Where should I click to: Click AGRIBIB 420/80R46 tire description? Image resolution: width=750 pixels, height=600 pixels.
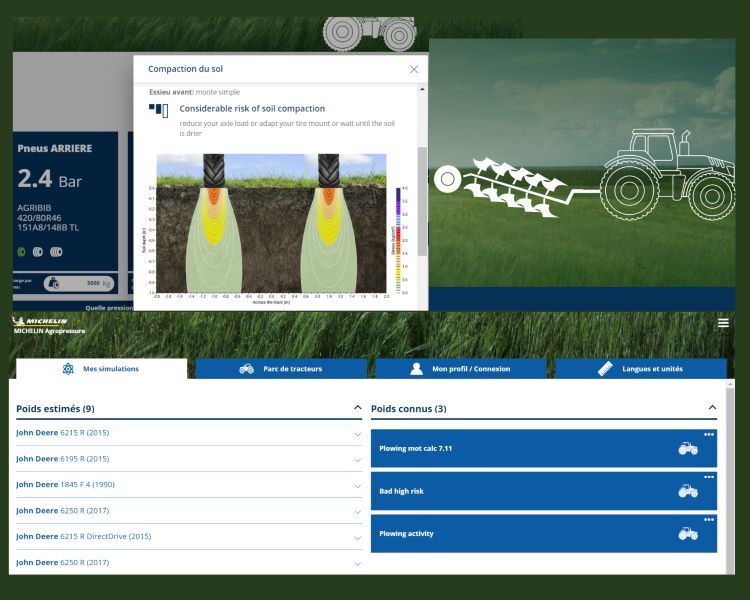pos(48,218)
